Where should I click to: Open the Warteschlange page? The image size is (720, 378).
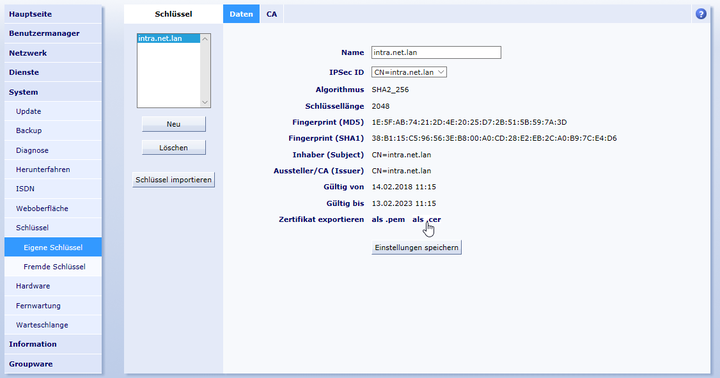click(x=53, y=325)
